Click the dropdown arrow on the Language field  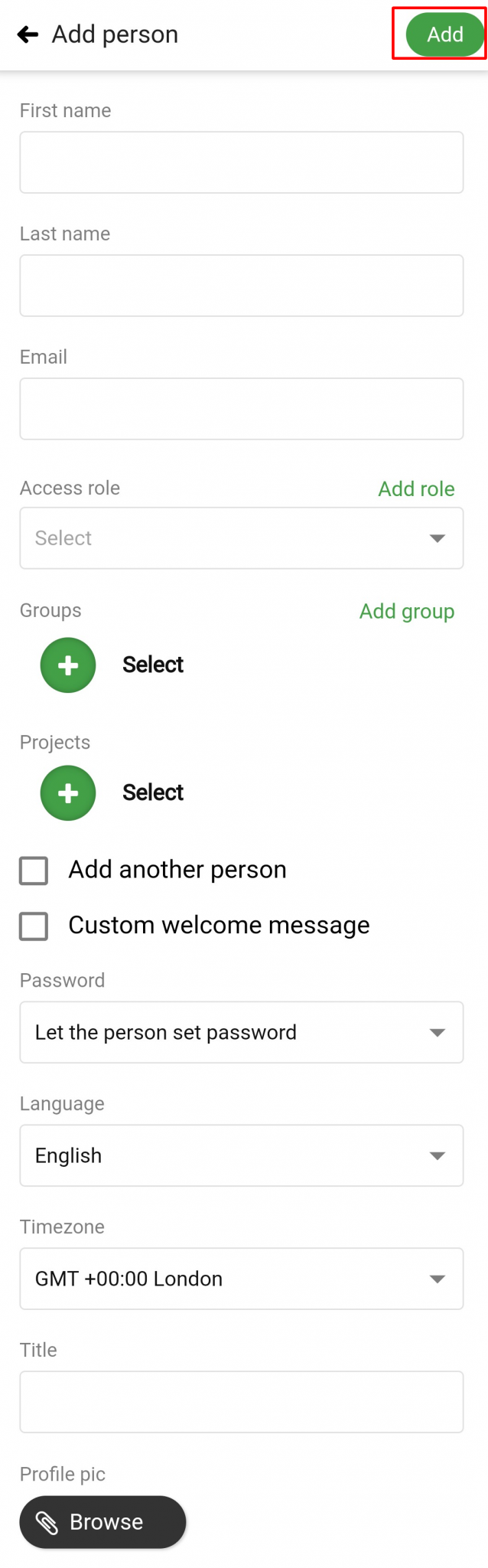click(x=438, y=1155)
